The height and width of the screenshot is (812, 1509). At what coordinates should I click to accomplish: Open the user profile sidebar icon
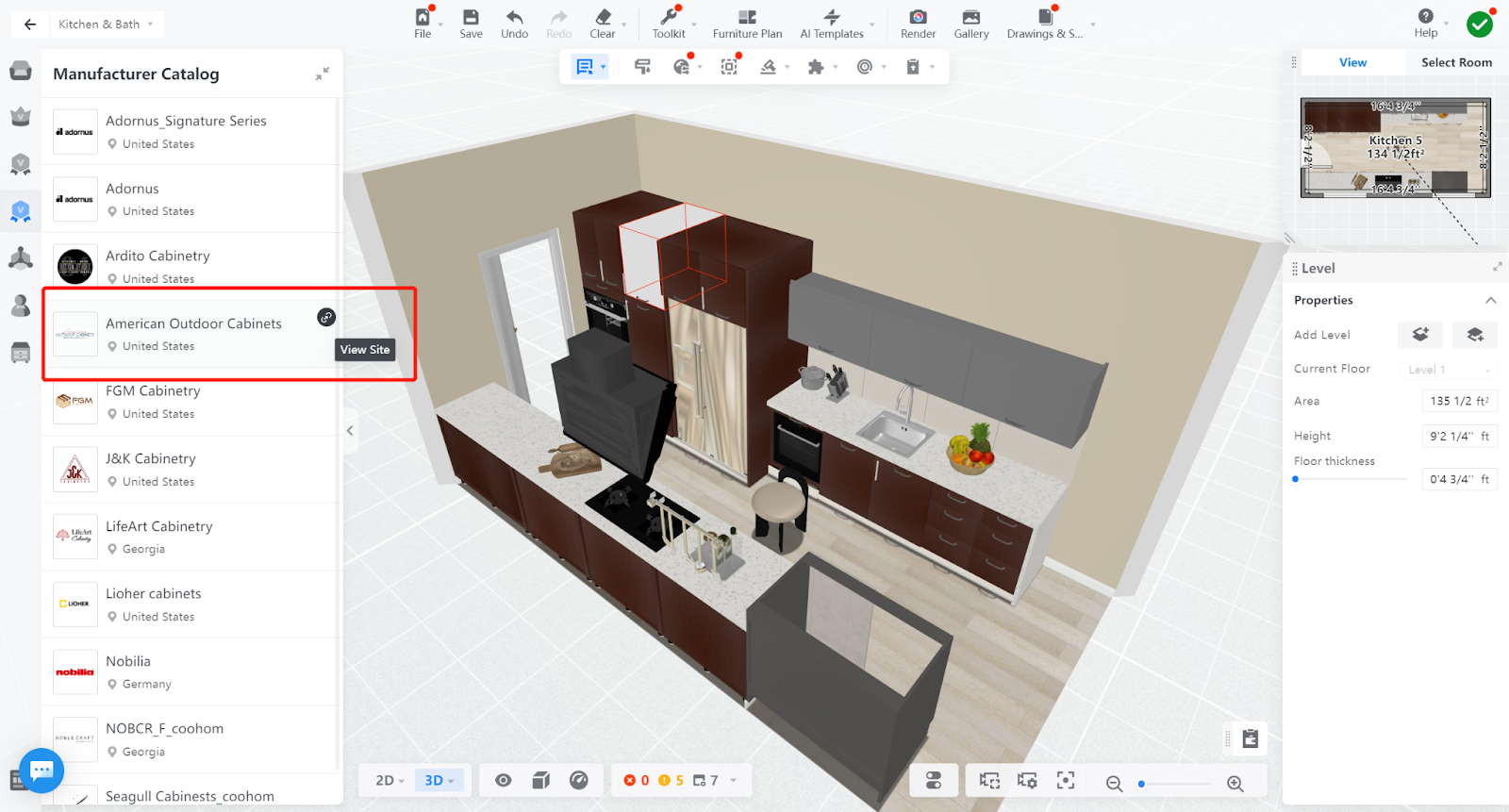click(x=21, y=306)
